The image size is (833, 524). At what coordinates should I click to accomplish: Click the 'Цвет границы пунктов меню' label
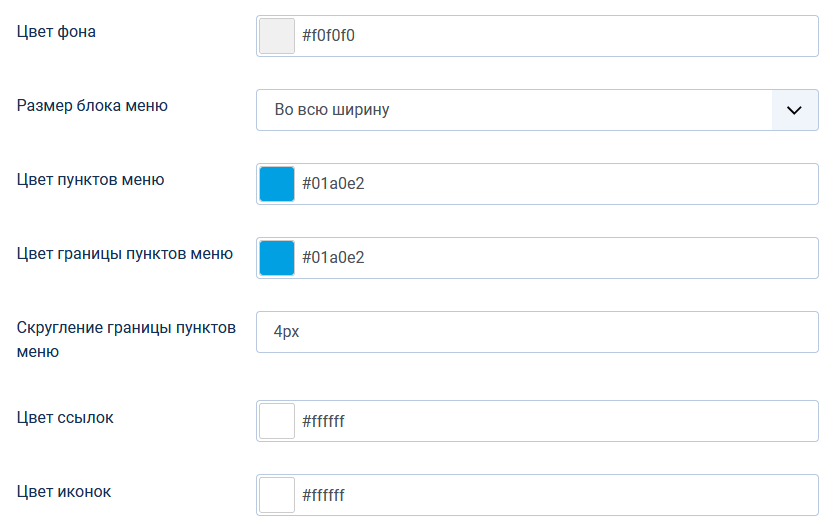125,254
